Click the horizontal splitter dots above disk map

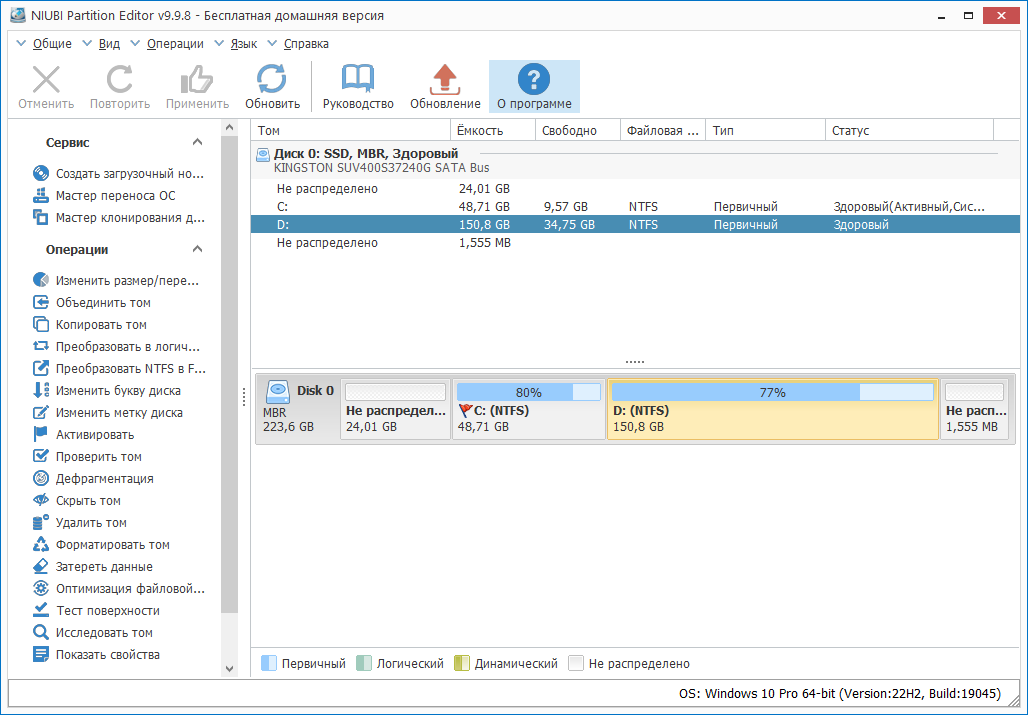635,361
